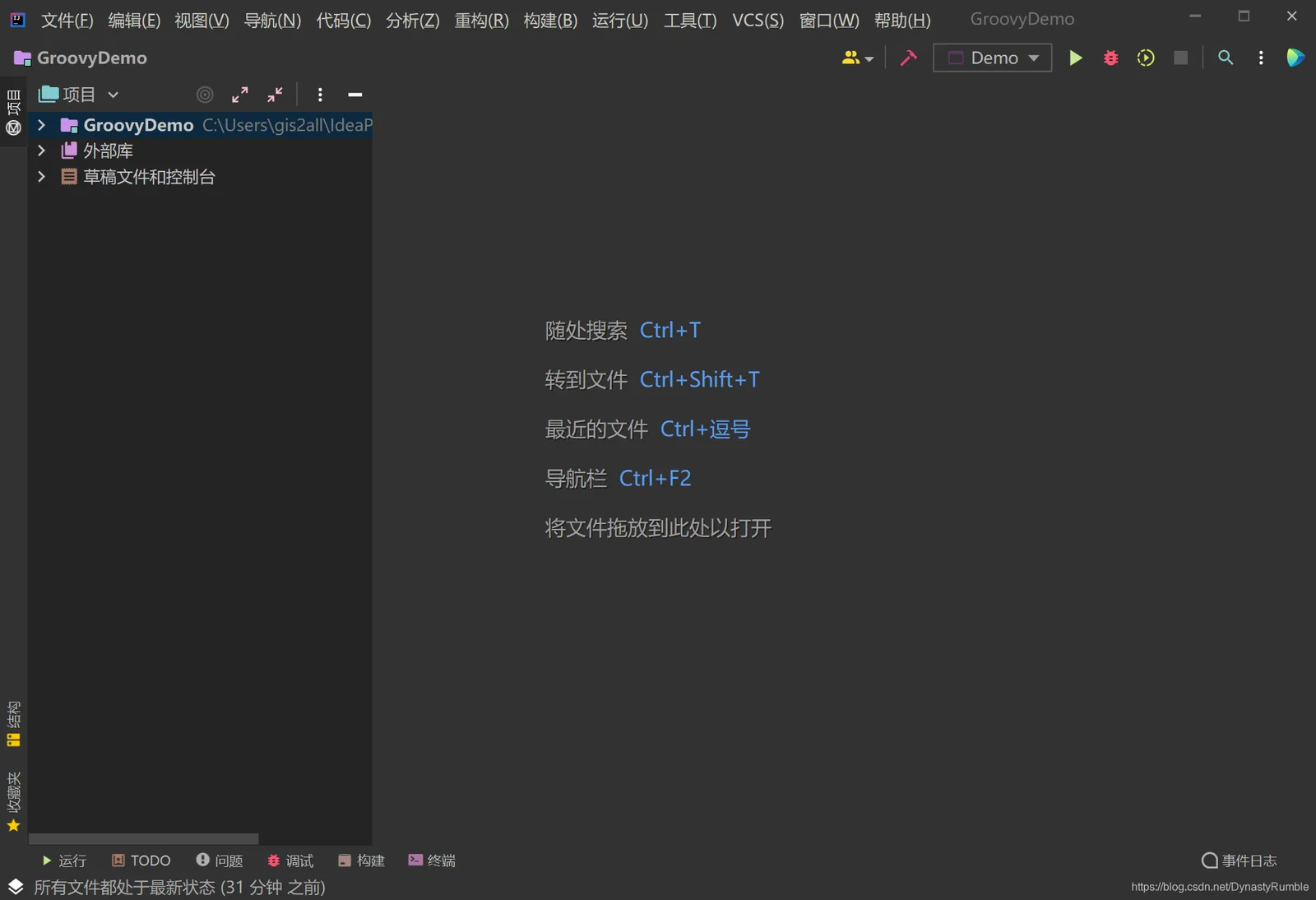Click the status message 所有文件都处于最新状态

179,887
